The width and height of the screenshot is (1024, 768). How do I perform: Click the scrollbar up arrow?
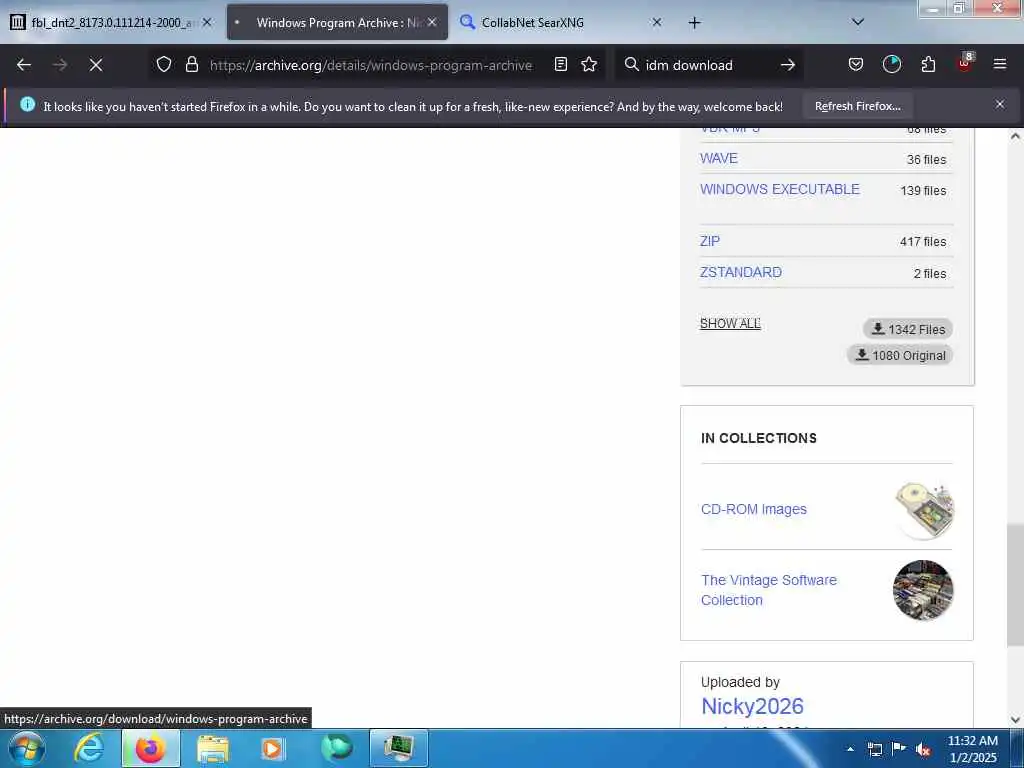tap(1015, 136)
